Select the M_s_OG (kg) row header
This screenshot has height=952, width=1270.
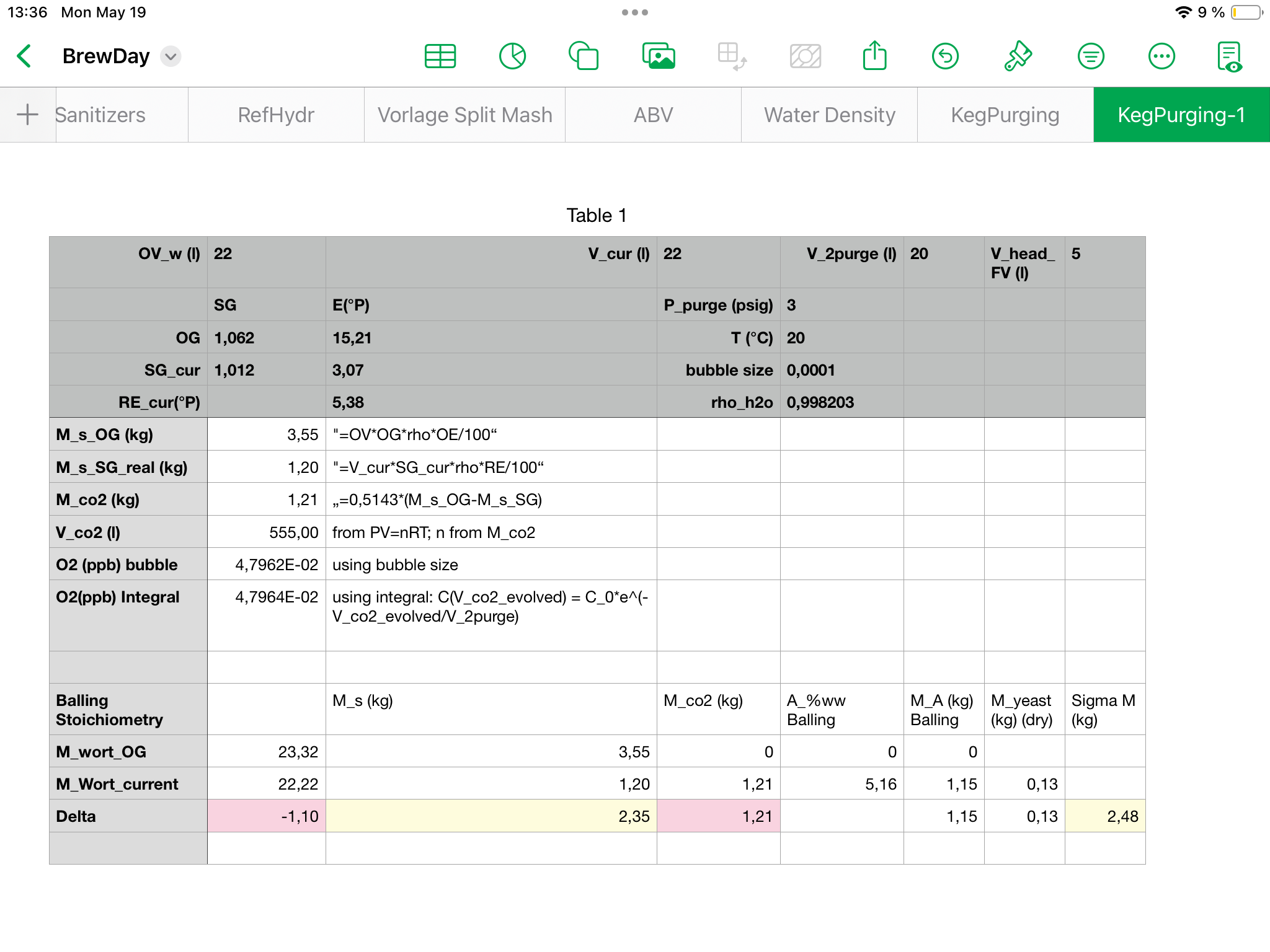[128, 434]
